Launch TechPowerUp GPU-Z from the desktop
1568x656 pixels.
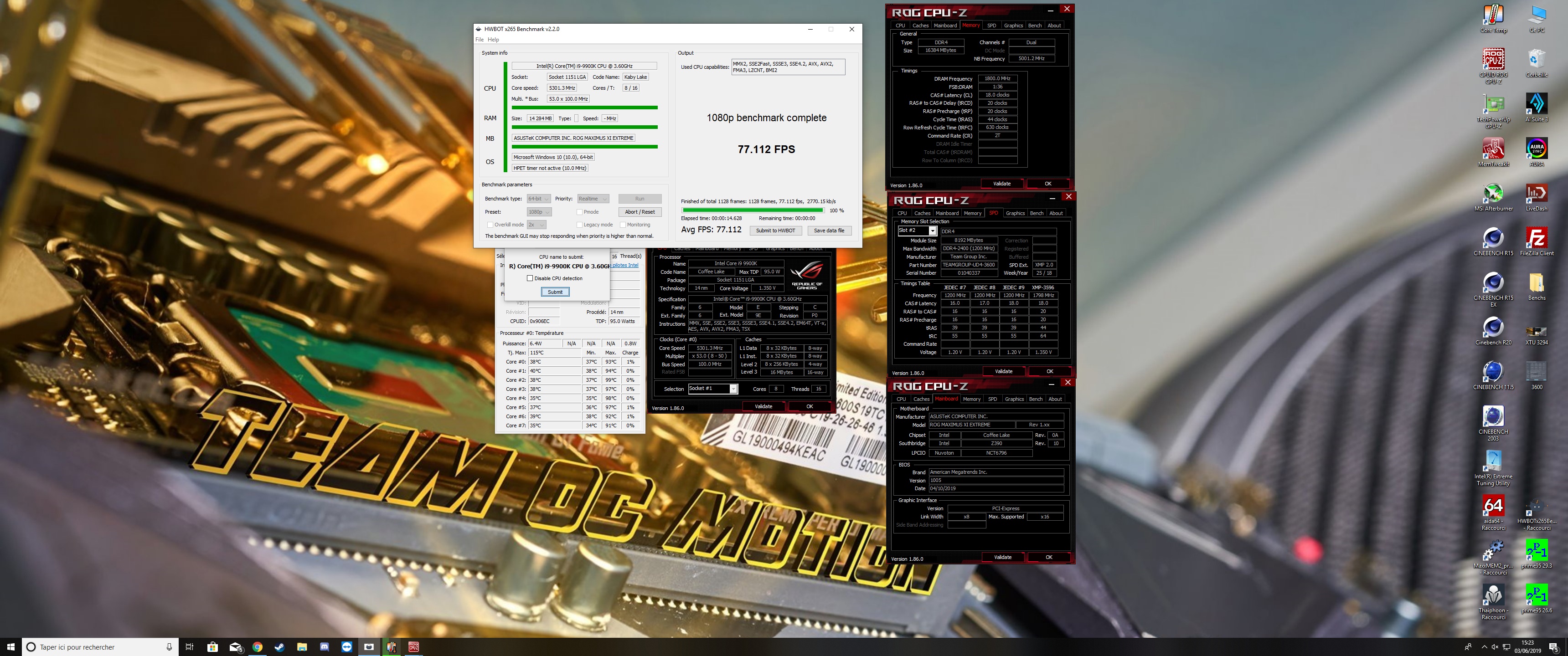click(1493, 111)
